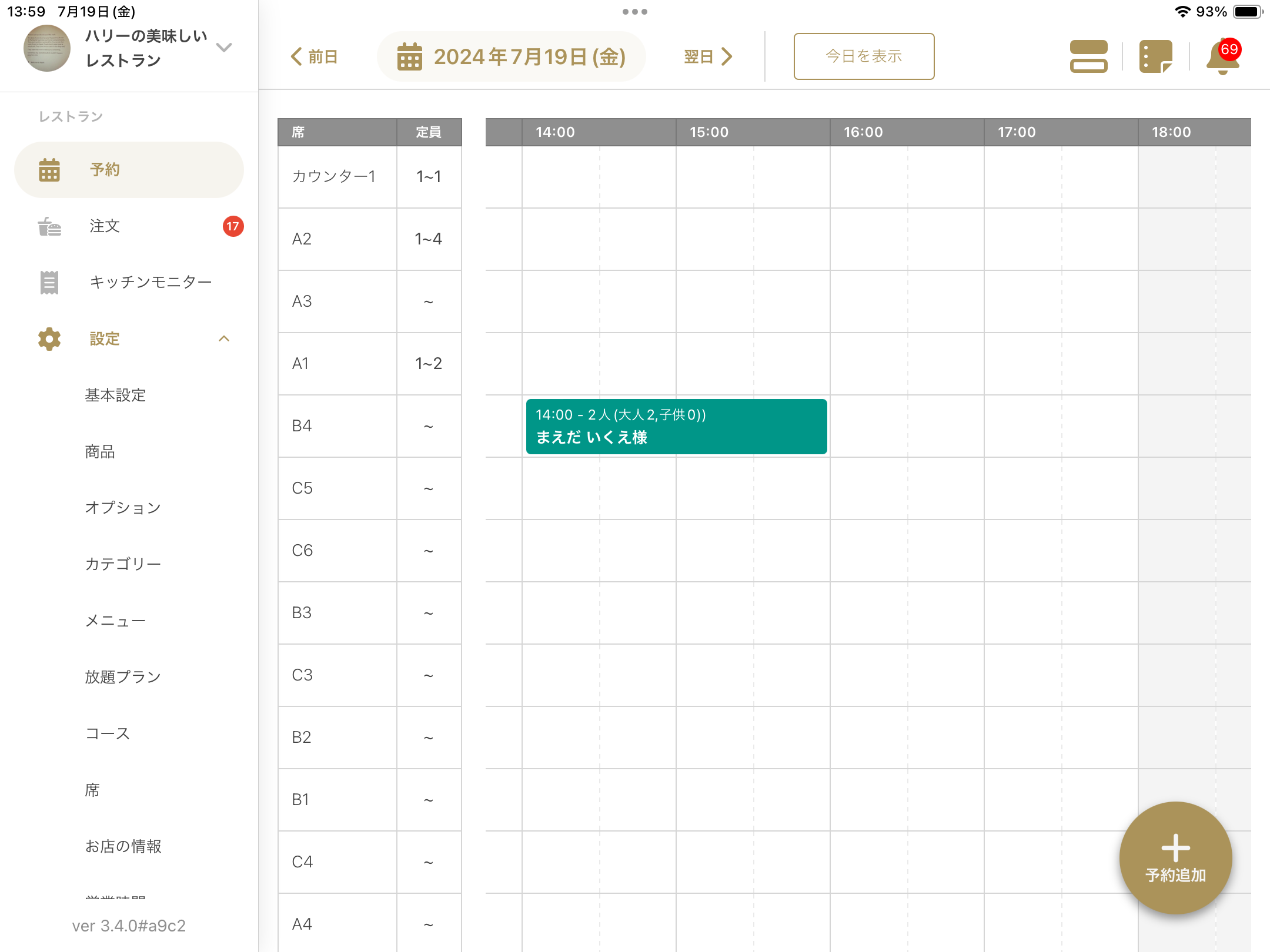Tap the 予約追加 add reservation button
The width and height of the screenshot is (1270, 952).
[1176, 858]
